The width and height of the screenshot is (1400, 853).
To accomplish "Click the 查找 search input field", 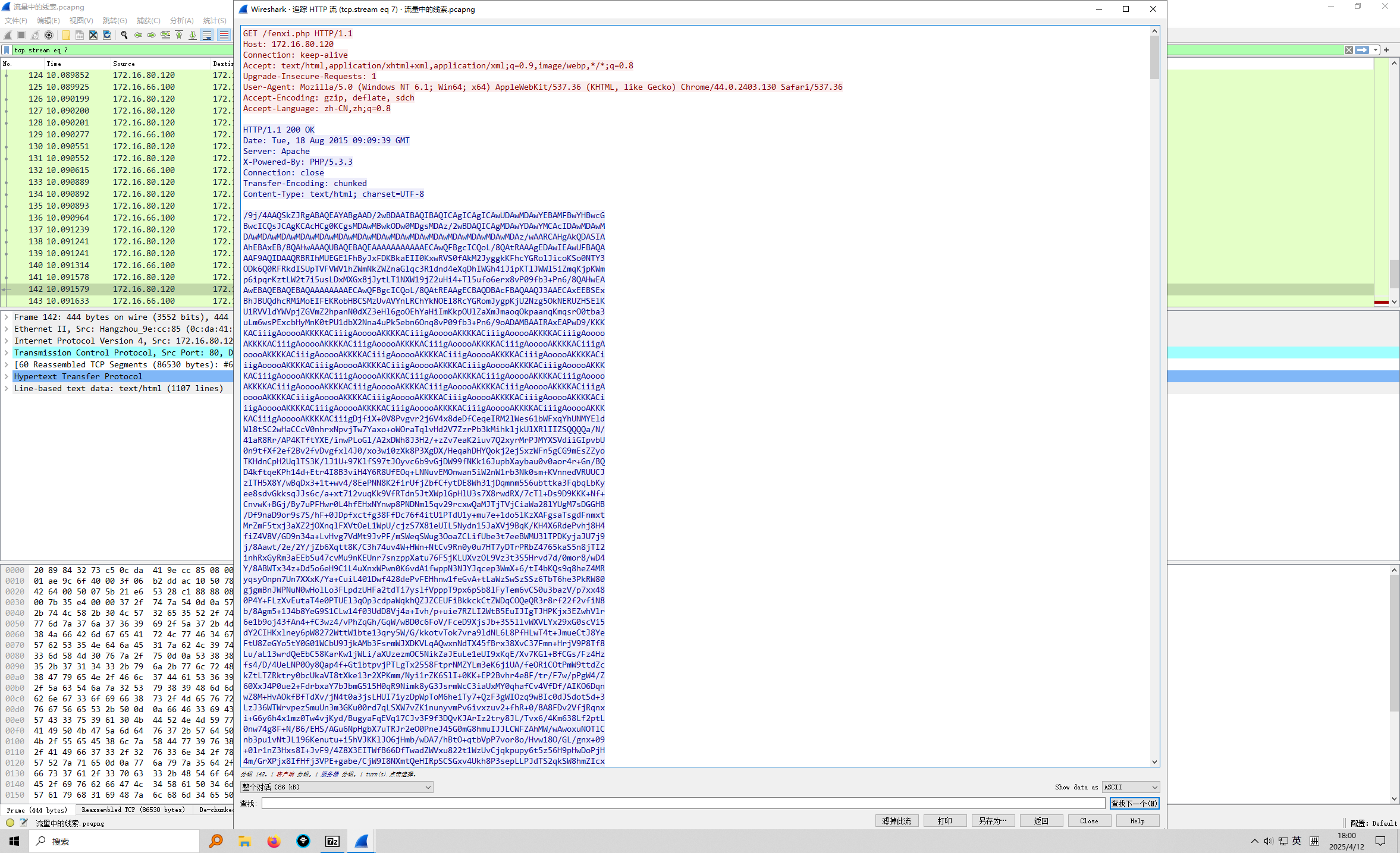I will [683, 804].
